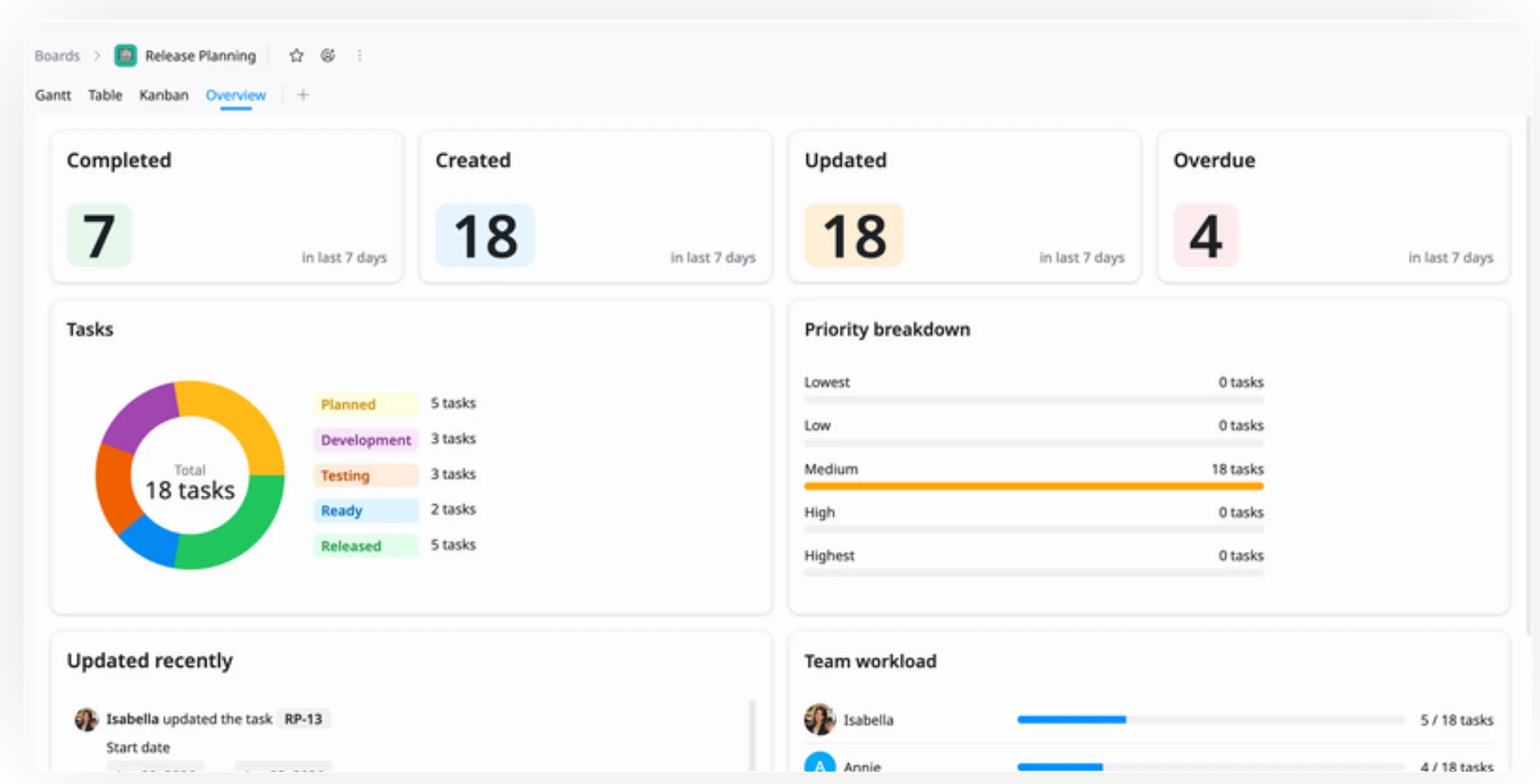
Task: Click Annie's workload progress bar
Action: pyautogui.click(x=1211, y=766)
